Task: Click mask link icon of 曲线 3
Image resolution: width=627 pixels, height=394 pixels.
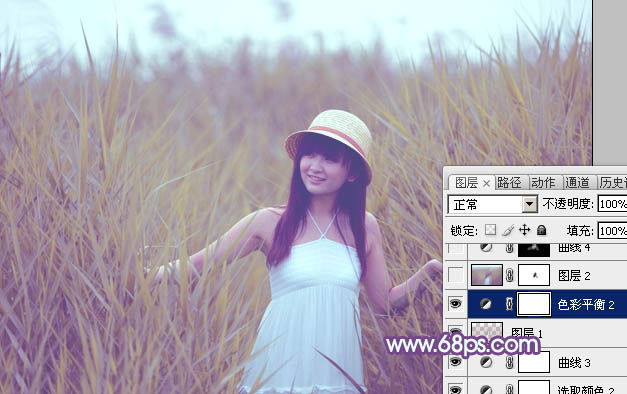Action: (x=509, y=362)
